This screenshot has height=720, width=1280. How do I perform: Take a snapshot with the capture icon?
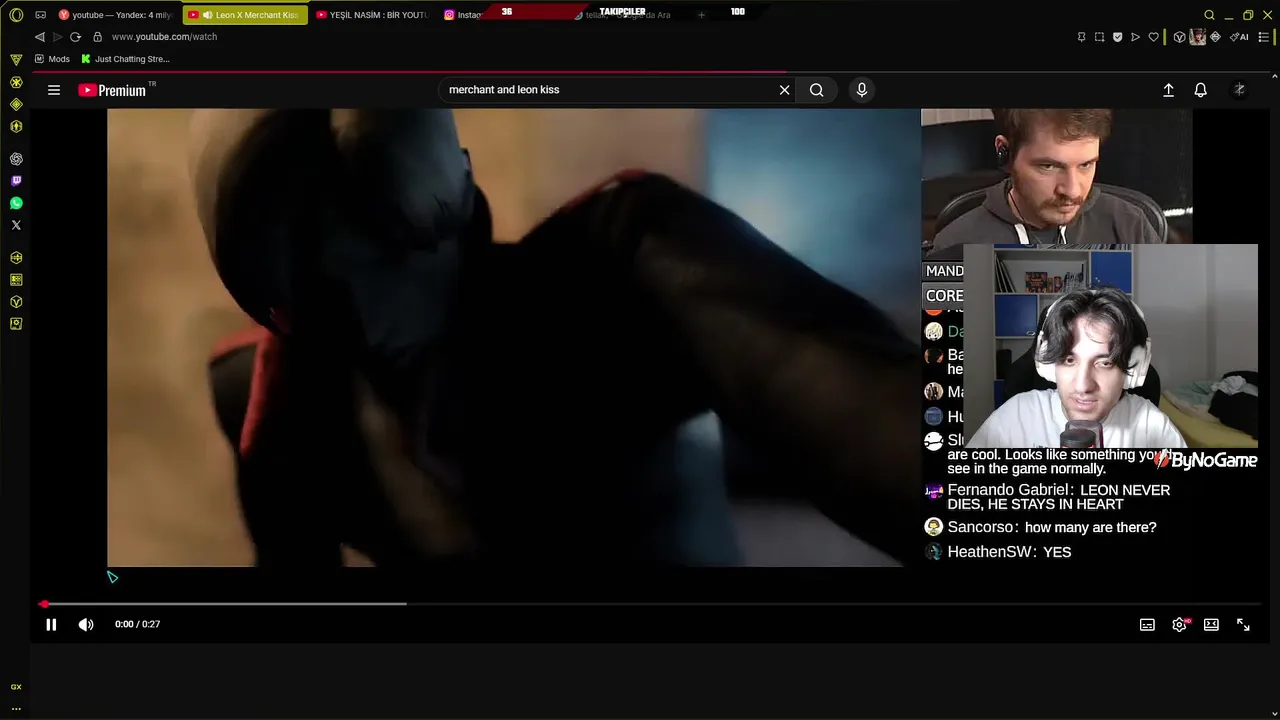[x=1099, y=37]
